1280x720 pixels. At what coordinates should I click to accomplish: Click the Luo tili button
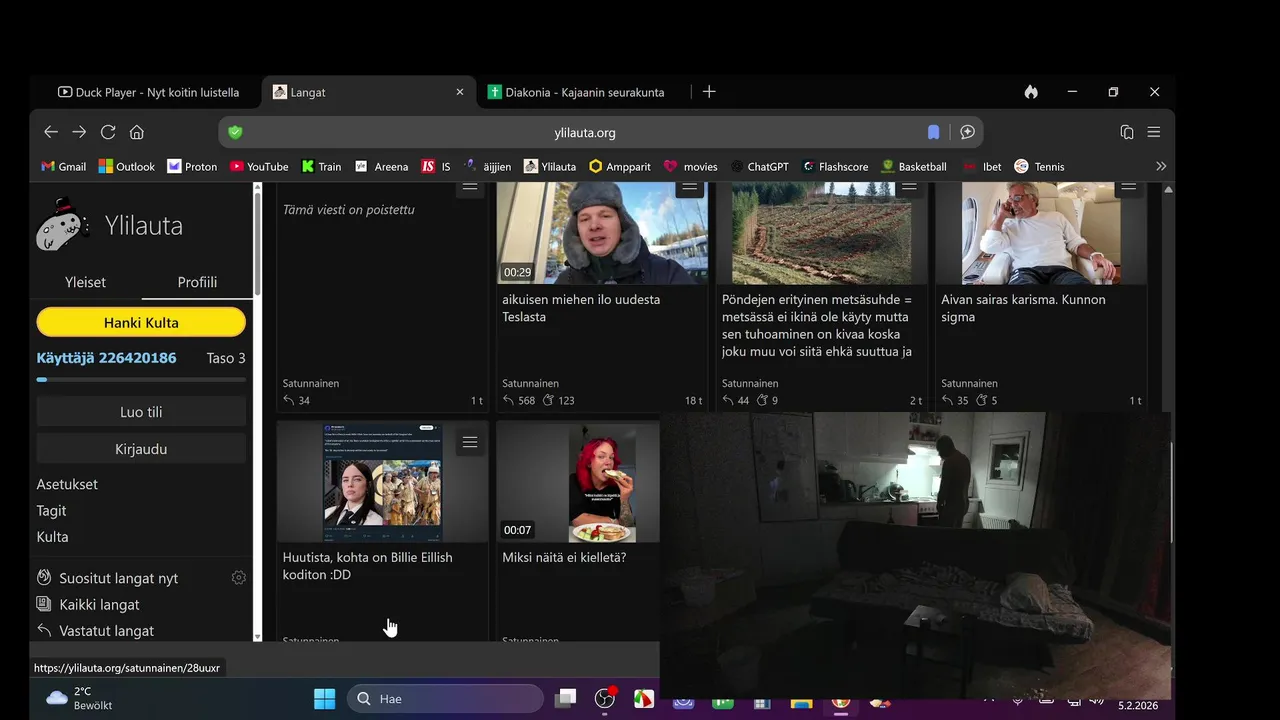(141, 412)
